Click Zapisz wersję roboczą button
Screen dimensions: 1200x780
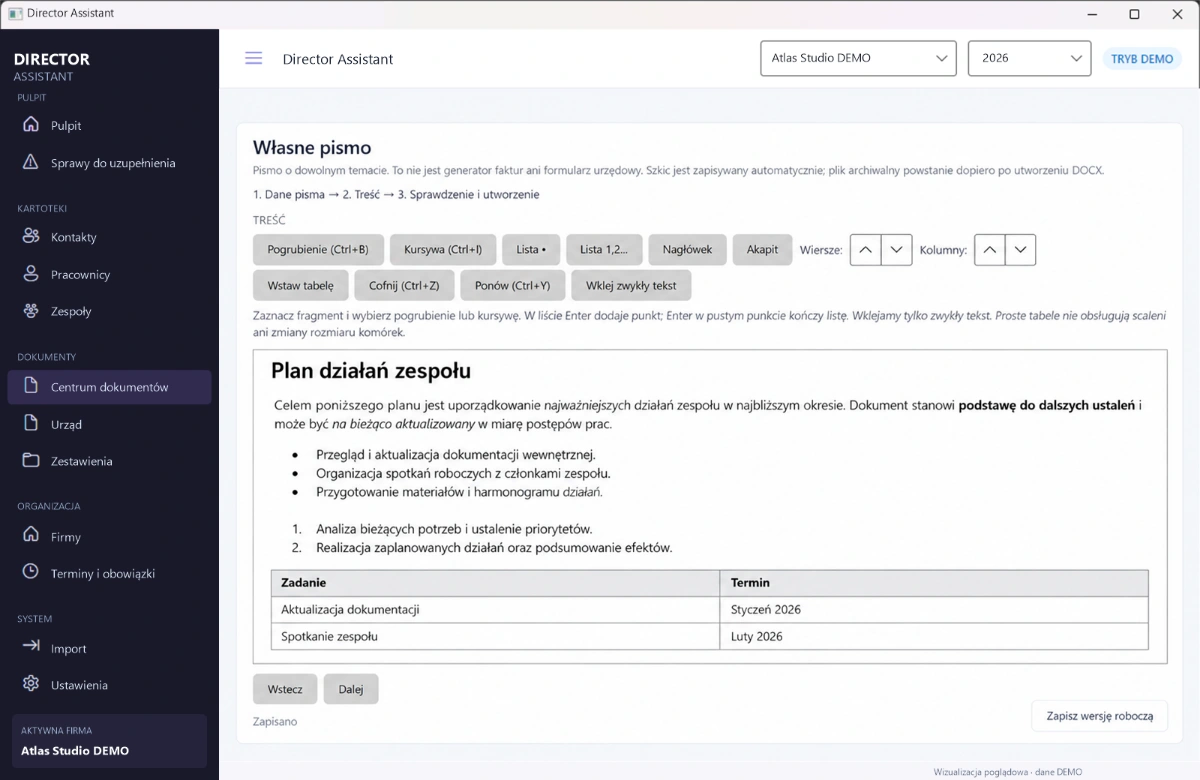(x=1100, y=716)
